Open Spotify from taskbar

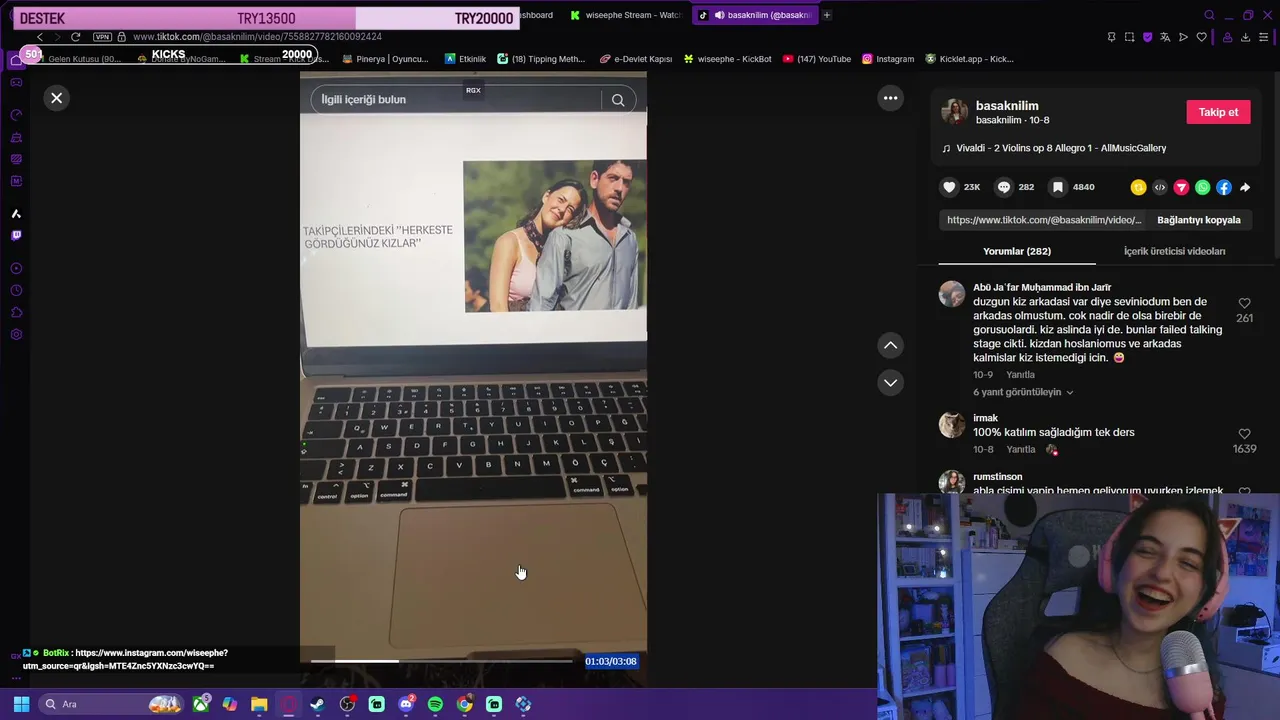pos(435,704)
